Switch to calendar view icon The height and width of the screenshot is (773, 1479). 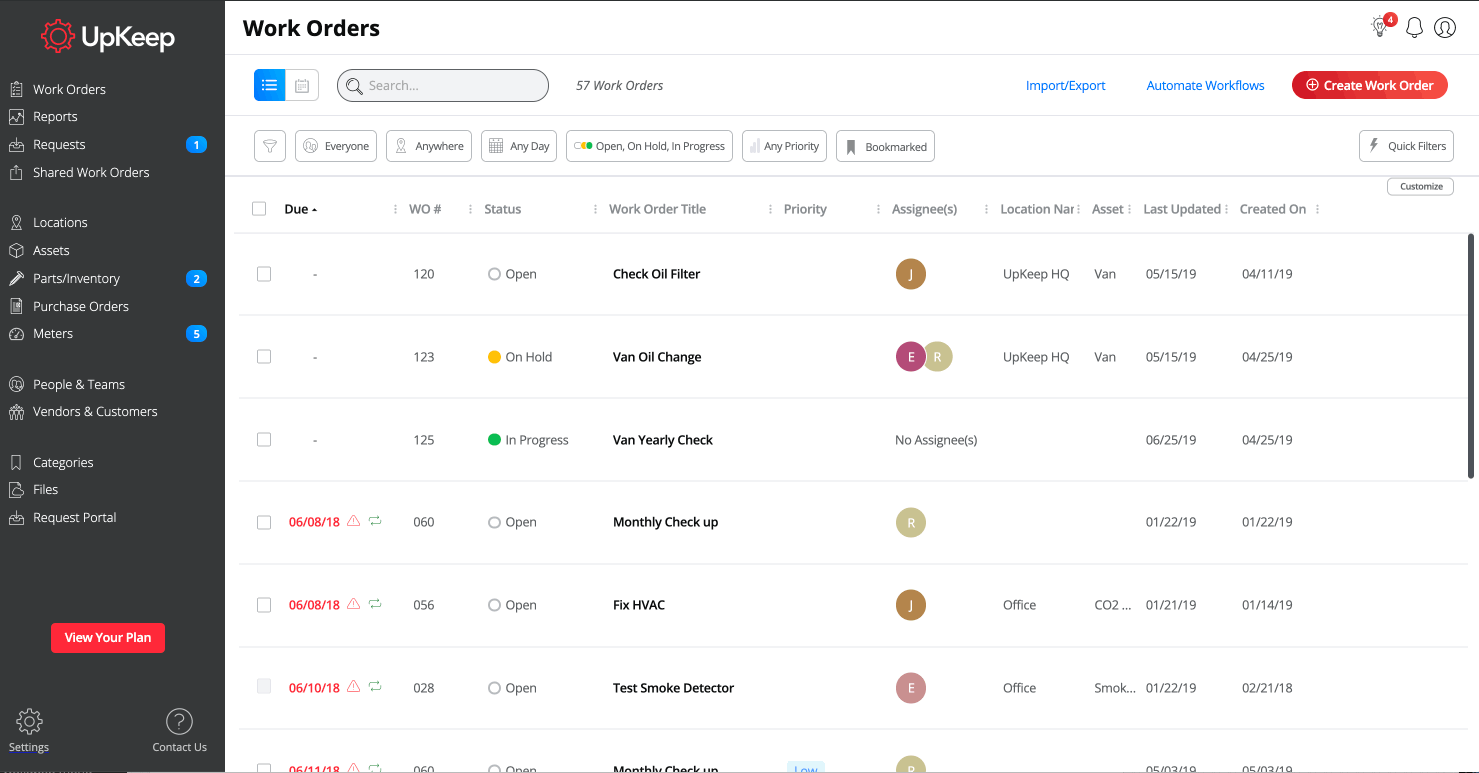coord(302,86)
